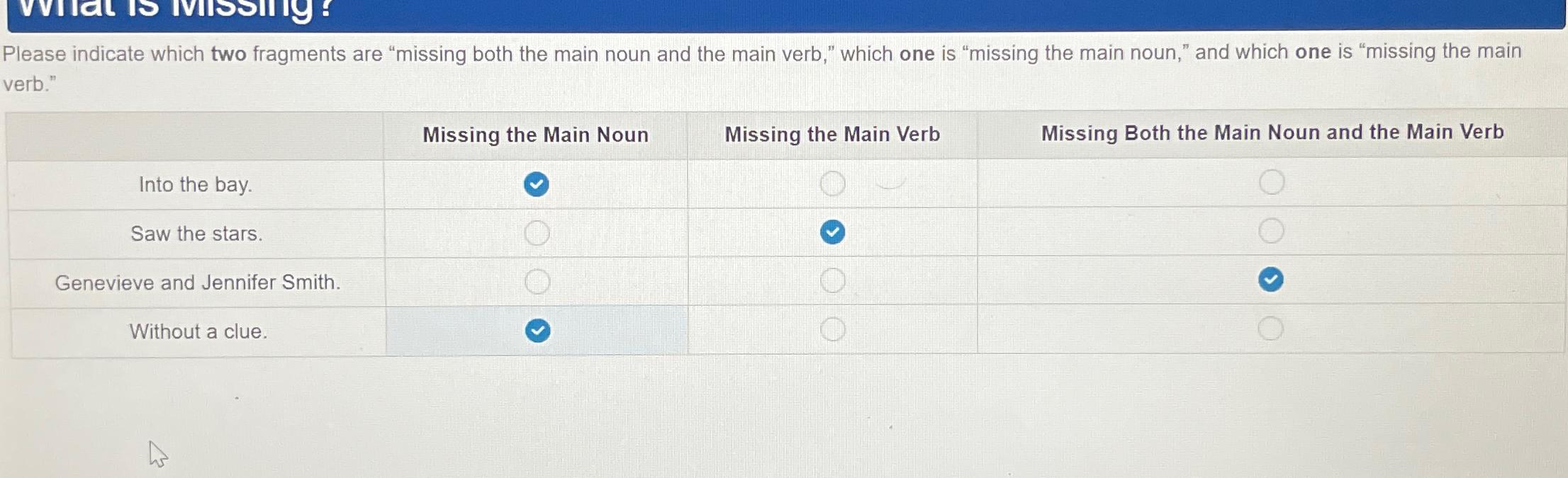Select Missing the Main Verb for 'Into the bay.'
The image size is (1568, 478).
(x=832, y=183)
